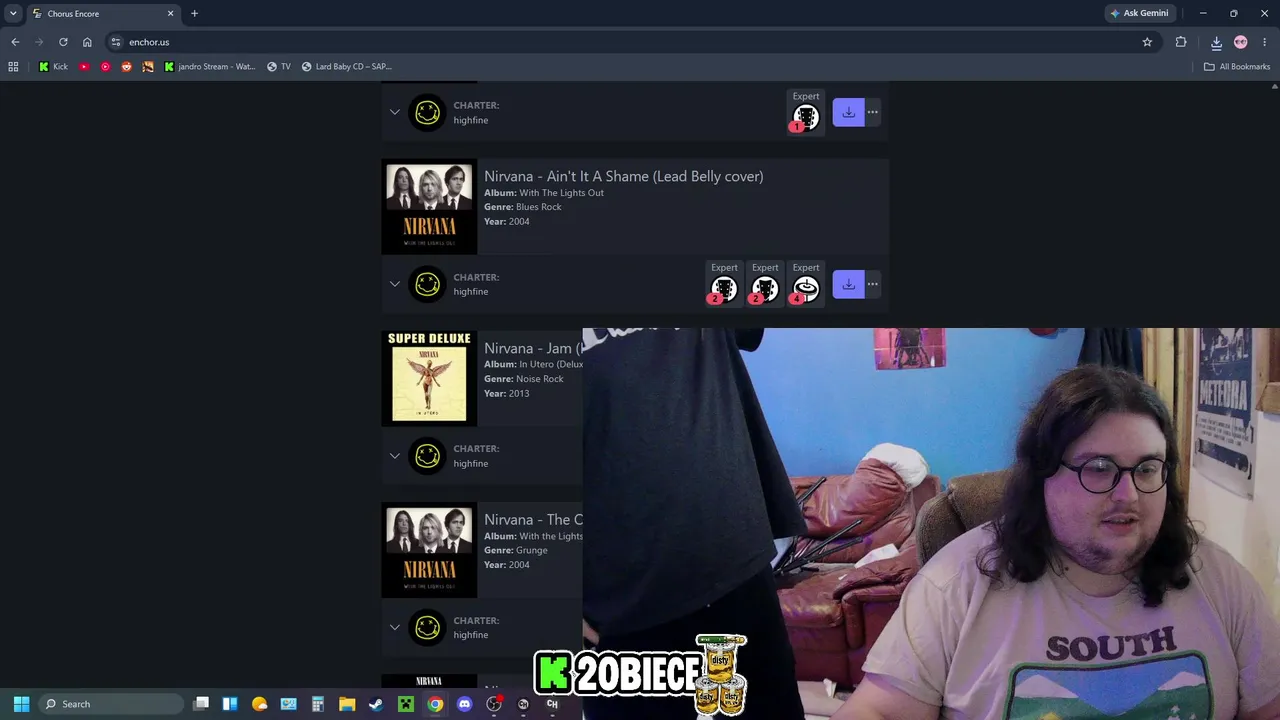The height and width of the screenshot is (720, 1280).
Task: Open the Chrome three-dot menu
Action: pyautogui.click(x=1266, y=42)
